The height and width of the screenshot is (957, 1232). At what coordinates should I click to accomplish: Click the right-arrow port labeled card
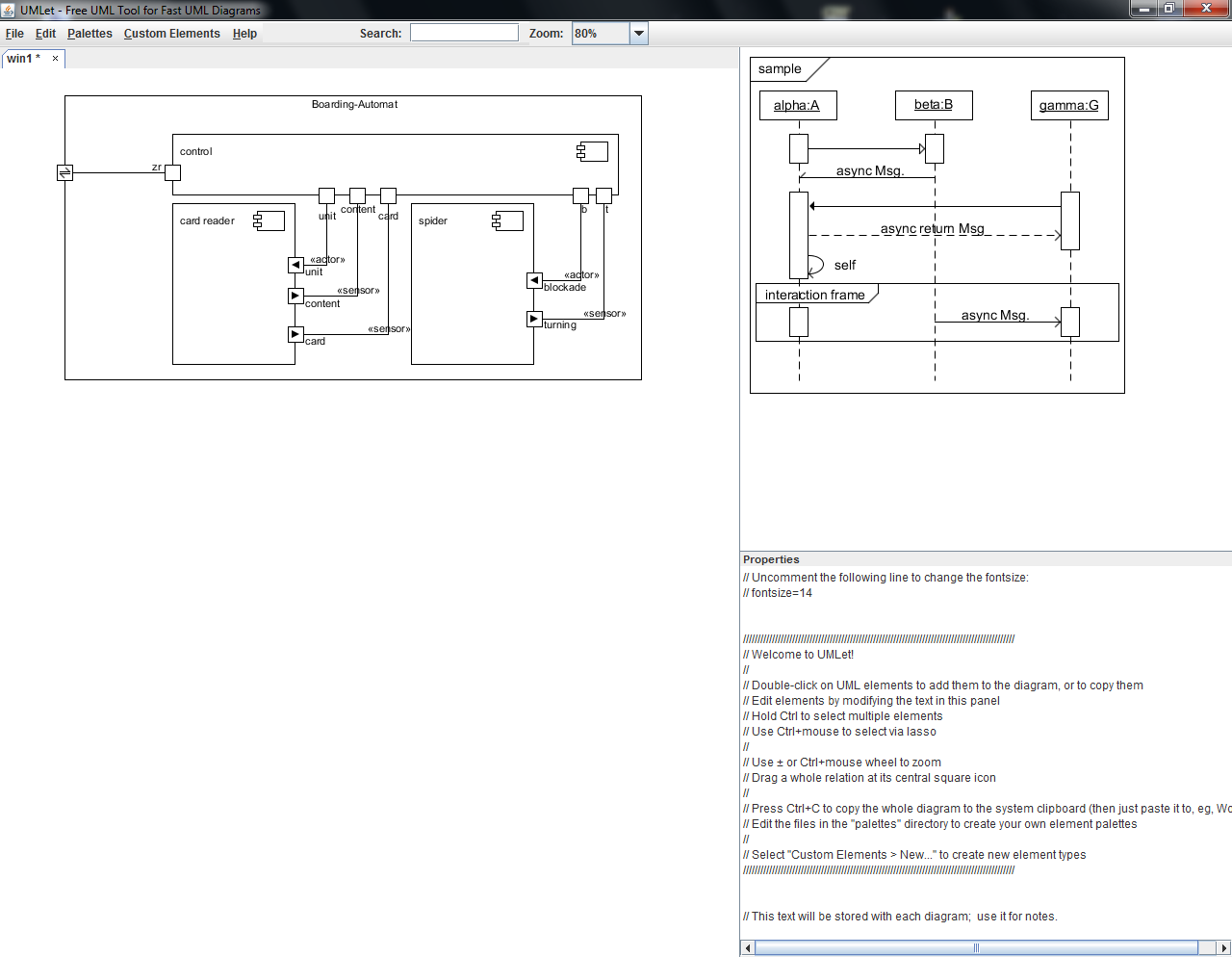(x=295, y=334)
